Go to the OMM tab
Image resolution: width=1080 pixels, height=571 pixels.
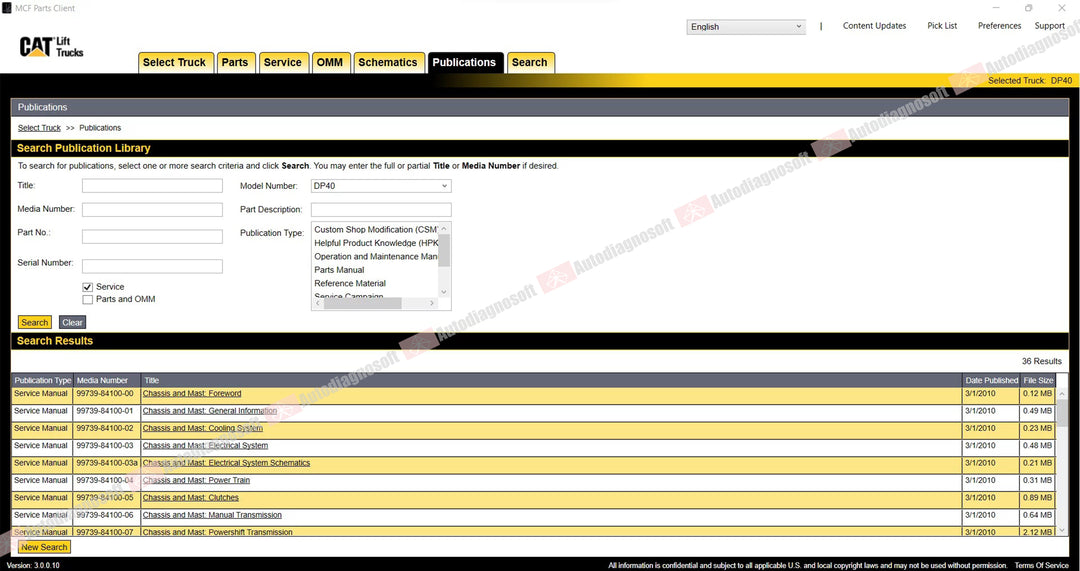(330, 62)
